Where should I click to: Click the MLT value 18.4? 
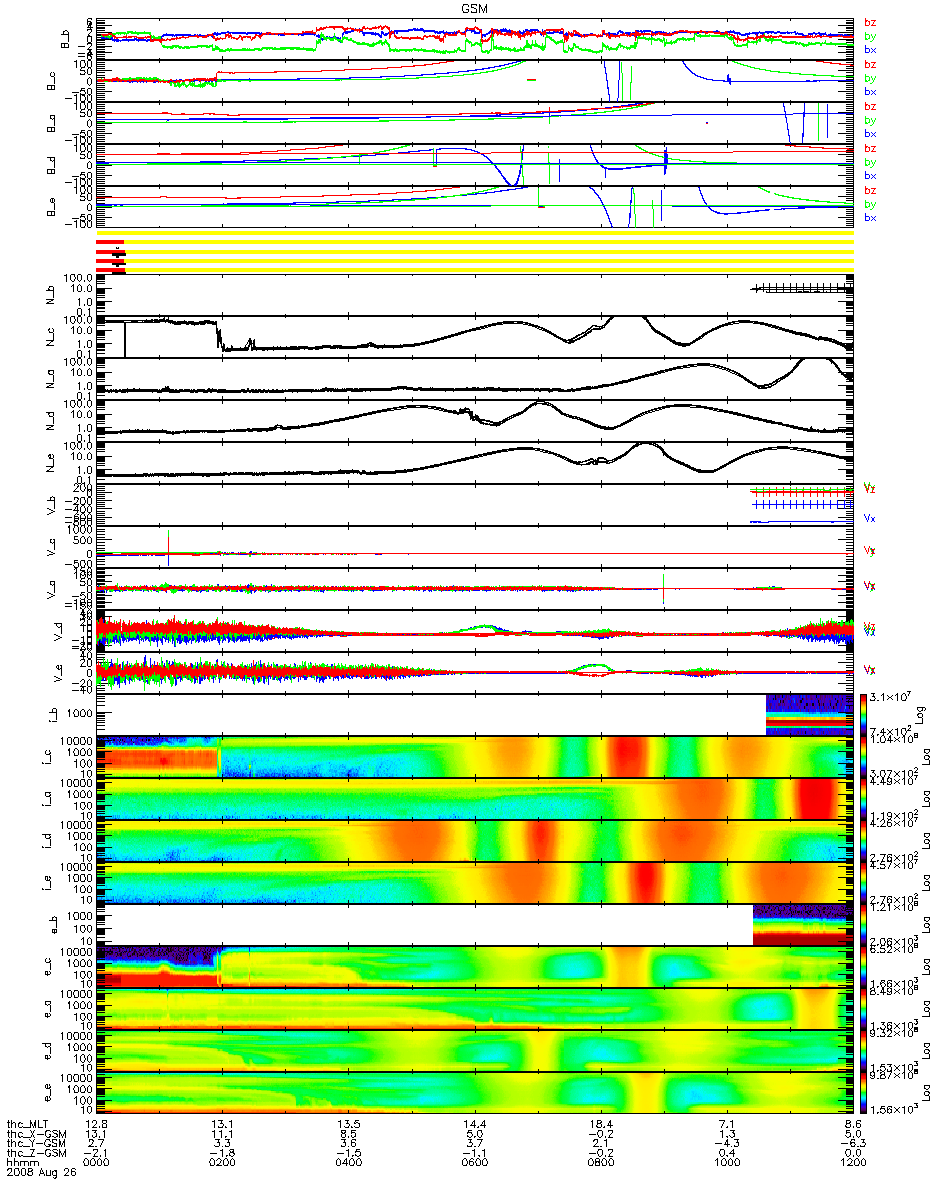click(600, 1125)
